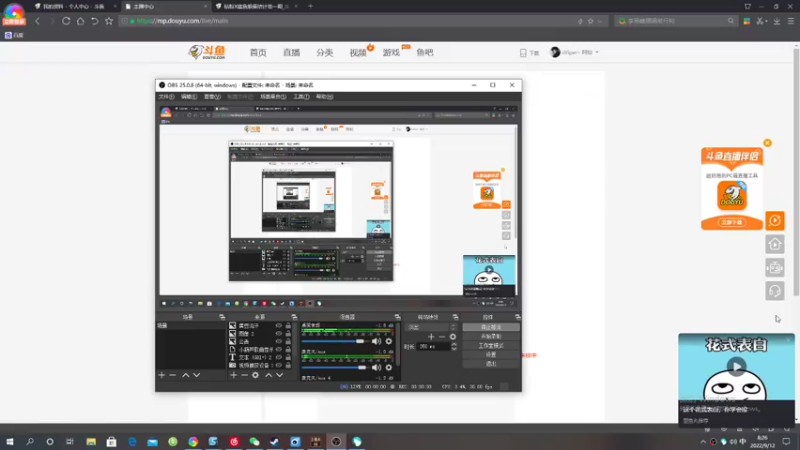Move the selected source down

click(x=280, y=376)
